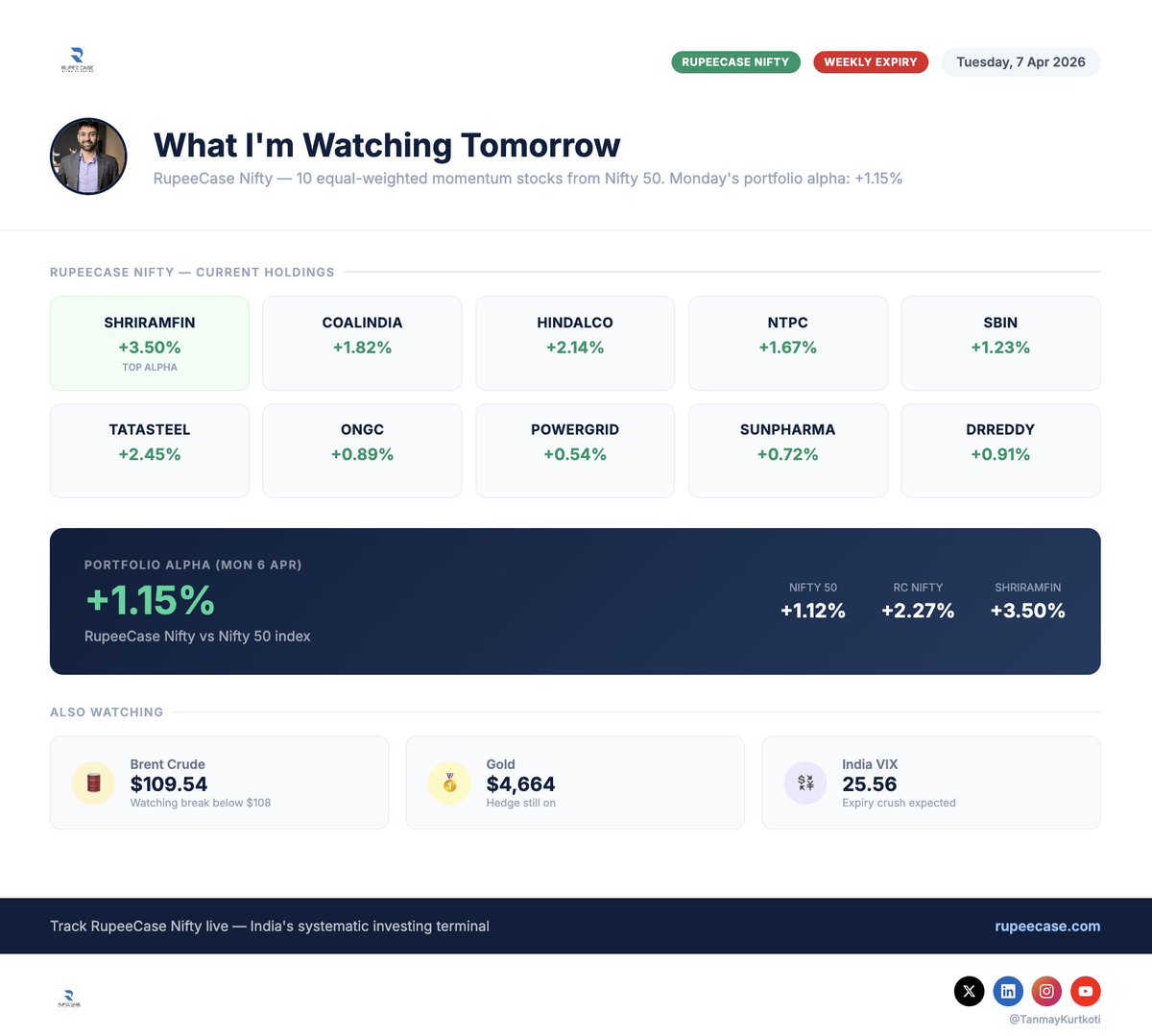The height and width of the screenshot is (1036, 1152).
Task: Click the author profile photo
Action: pyautogui.click(x=88, y=157)
